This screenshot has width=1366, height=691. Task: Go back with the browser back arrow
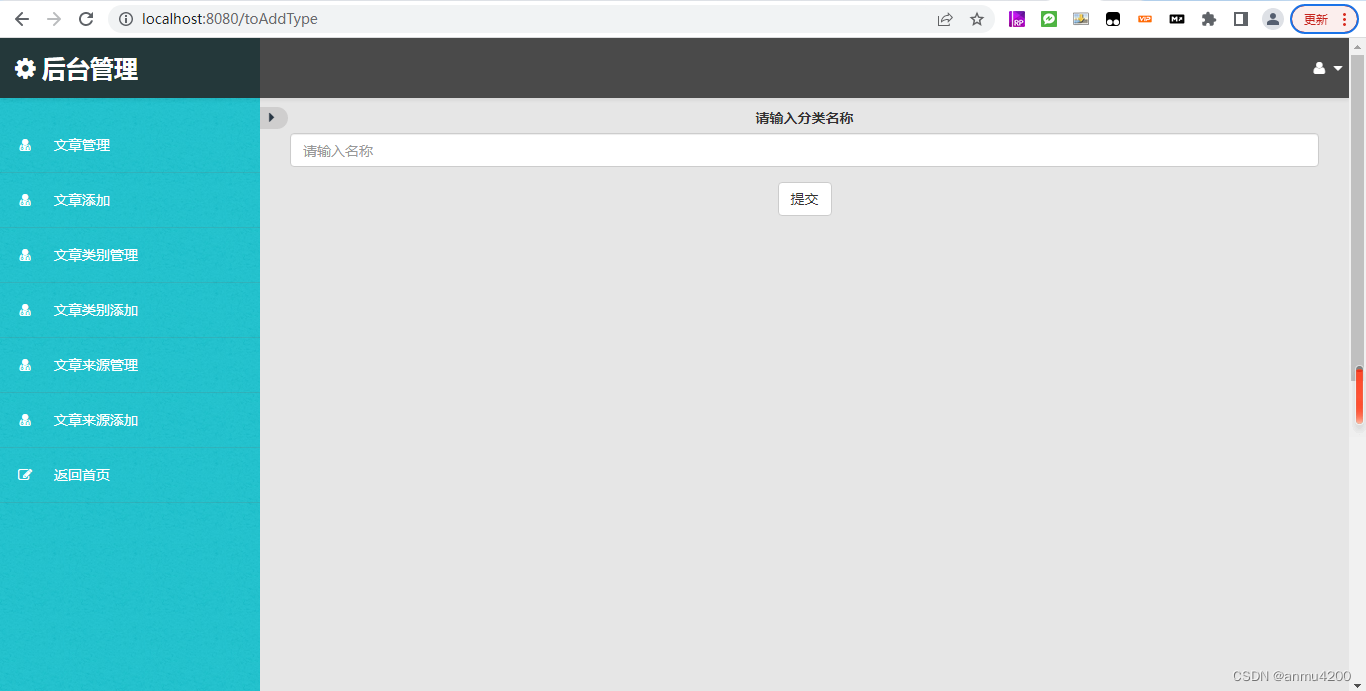pos(21,19)
